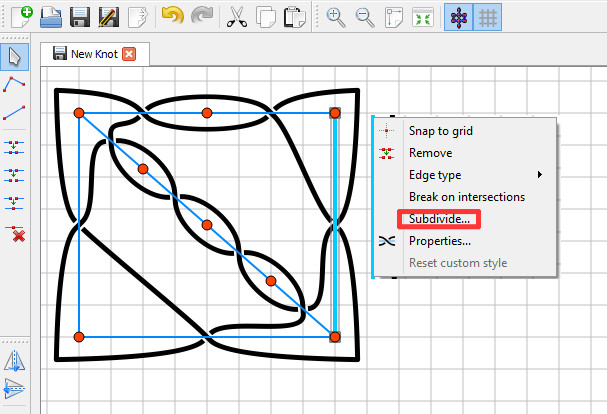This screenshot has width=607, height=414.
Task: Save the knot with the floppy icon
Action: (80, 17)
